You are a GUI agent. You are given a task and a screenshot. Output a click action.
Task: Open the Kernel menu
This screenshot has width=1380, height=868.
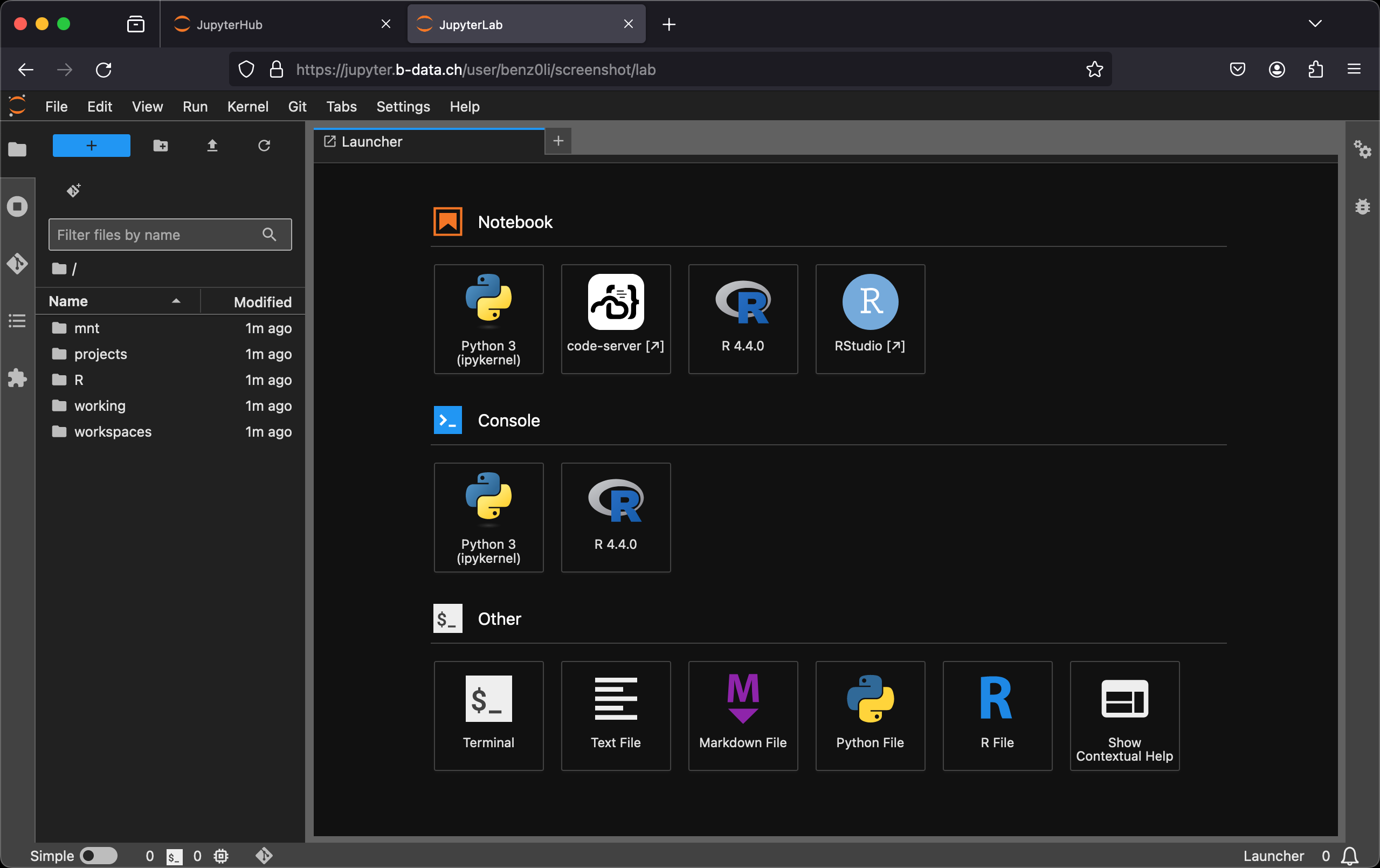click(x=247, y=107)
